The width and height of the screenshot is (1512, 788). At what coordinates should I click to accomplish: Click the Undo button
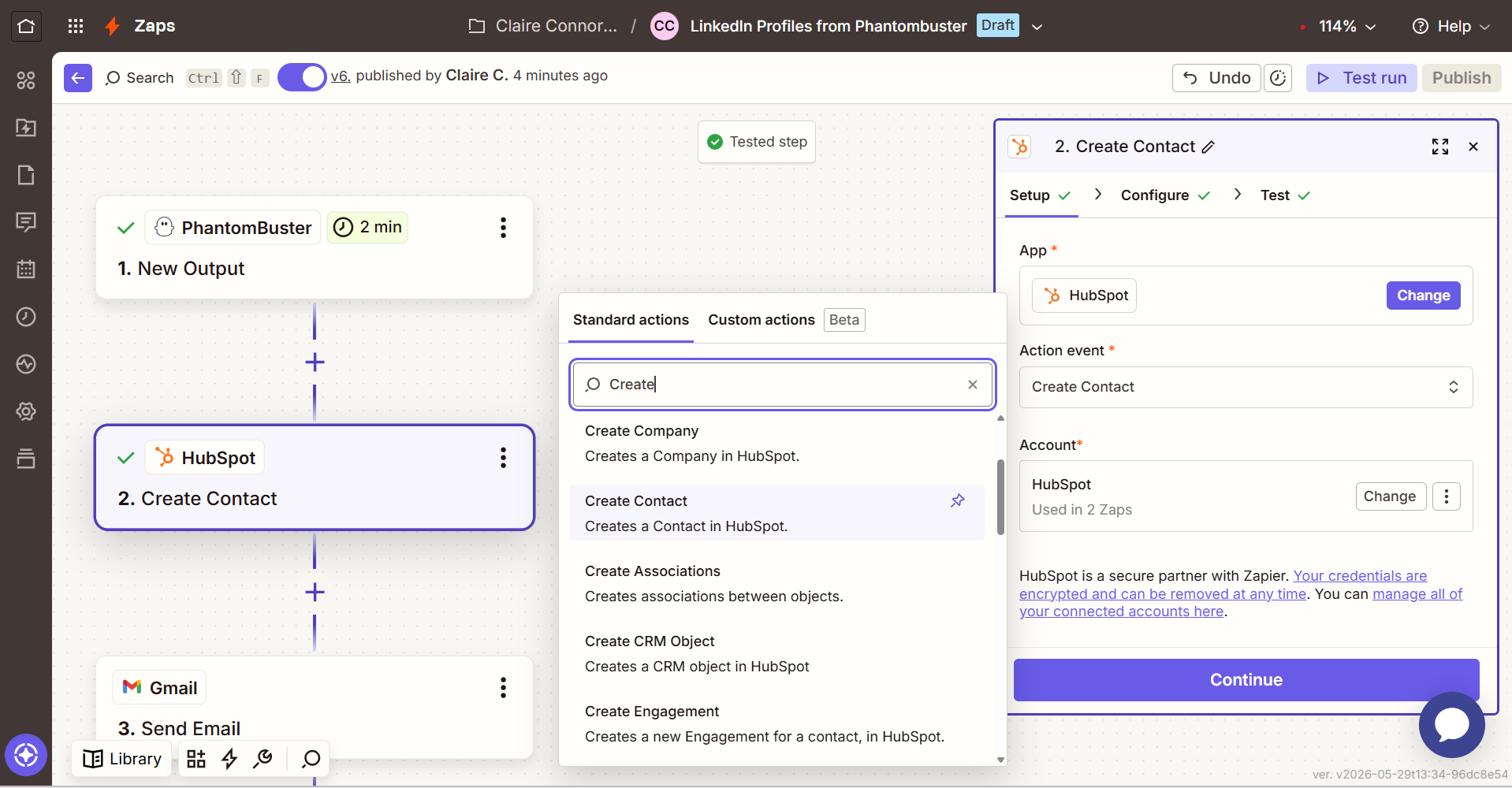point(1216,78)
